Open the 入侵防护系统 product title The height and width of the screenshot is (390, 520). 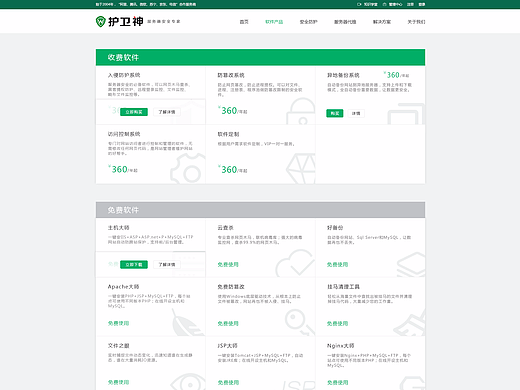124,75
